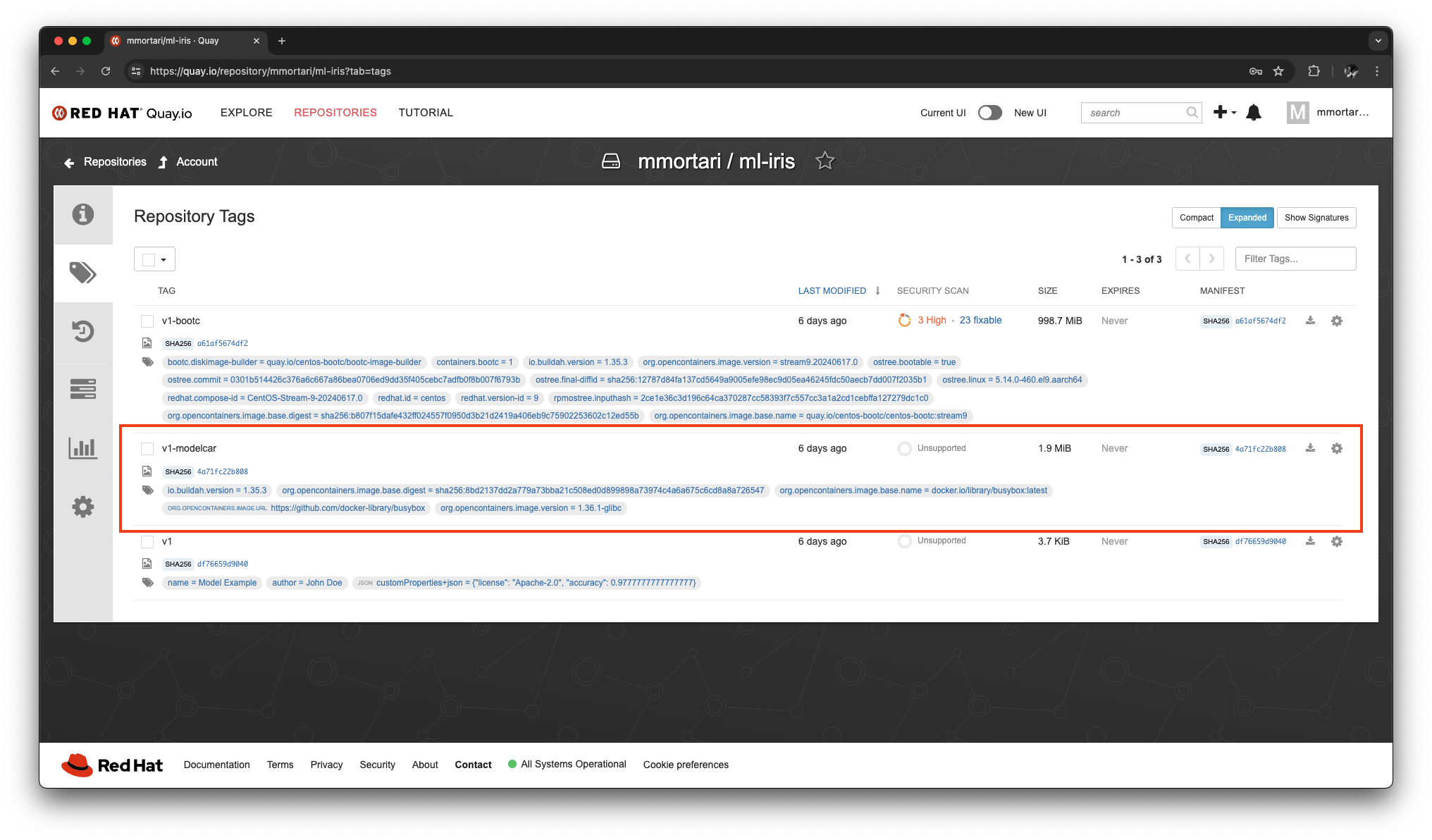
Task: Open the gear menu for the v1 tag
Action: click(x=1337, y=541)
